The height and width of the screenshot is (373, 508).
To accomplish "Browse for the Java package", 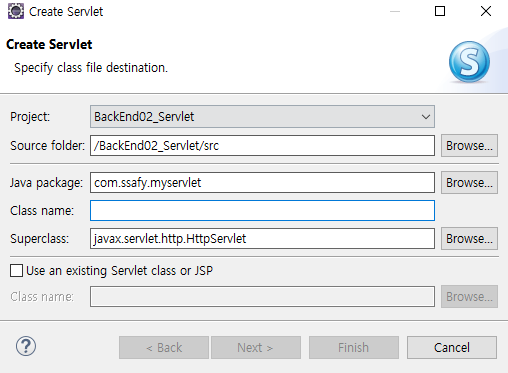I will click(469, 183).
